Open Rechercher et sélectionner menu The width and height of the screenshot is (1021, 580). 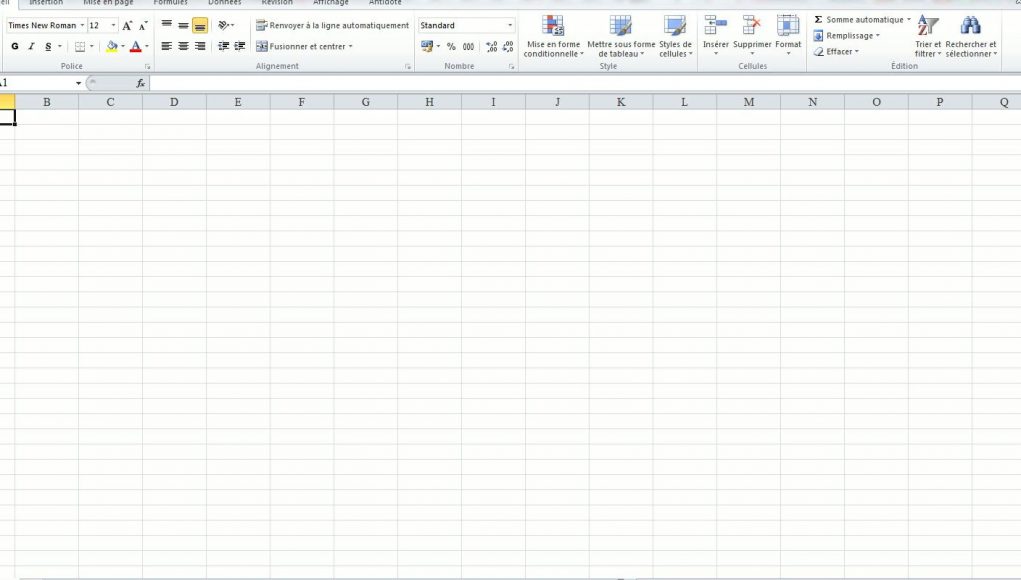pos(970,36)
